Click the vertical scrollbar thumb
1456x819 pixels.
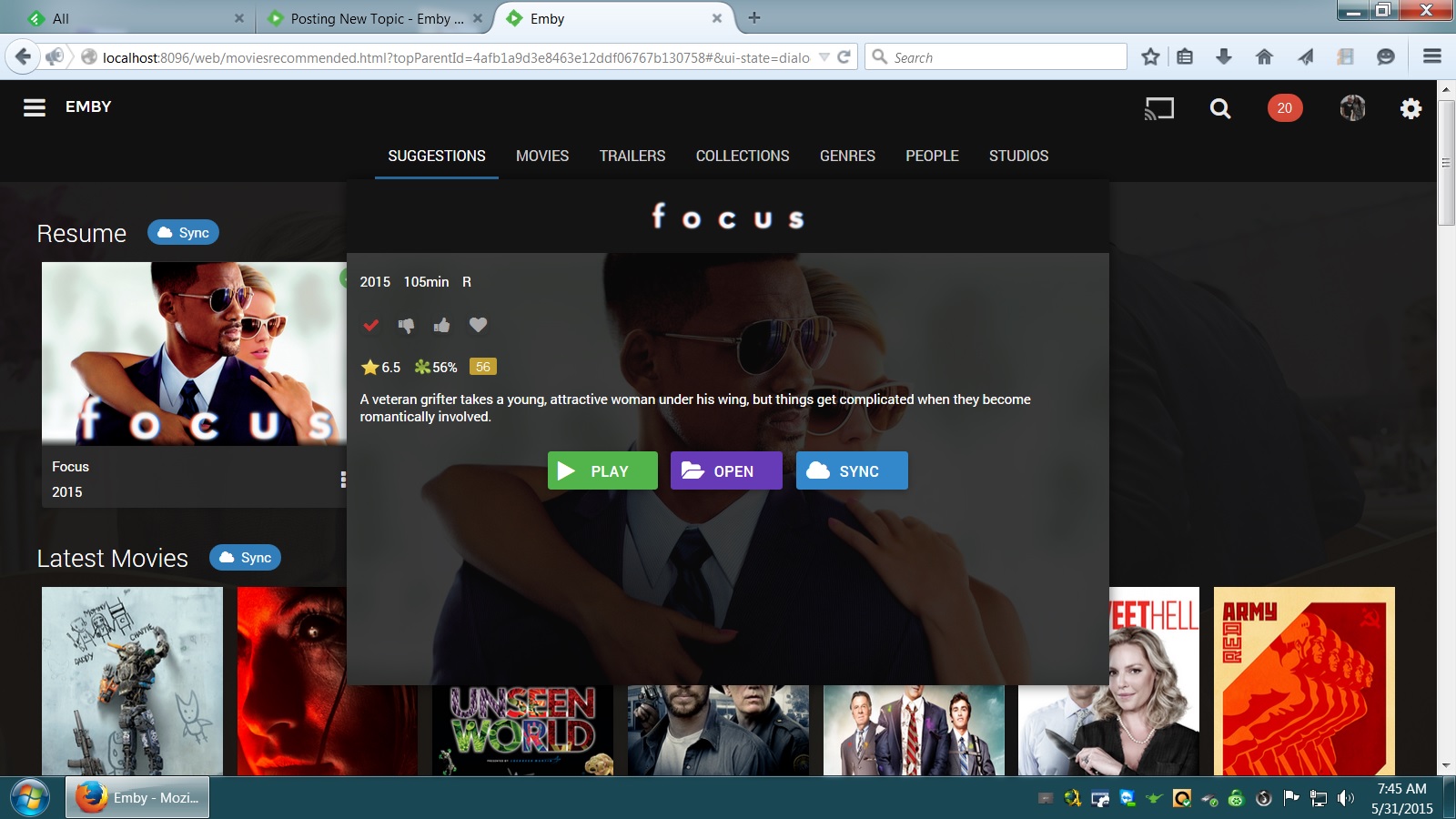point(1446,162)
